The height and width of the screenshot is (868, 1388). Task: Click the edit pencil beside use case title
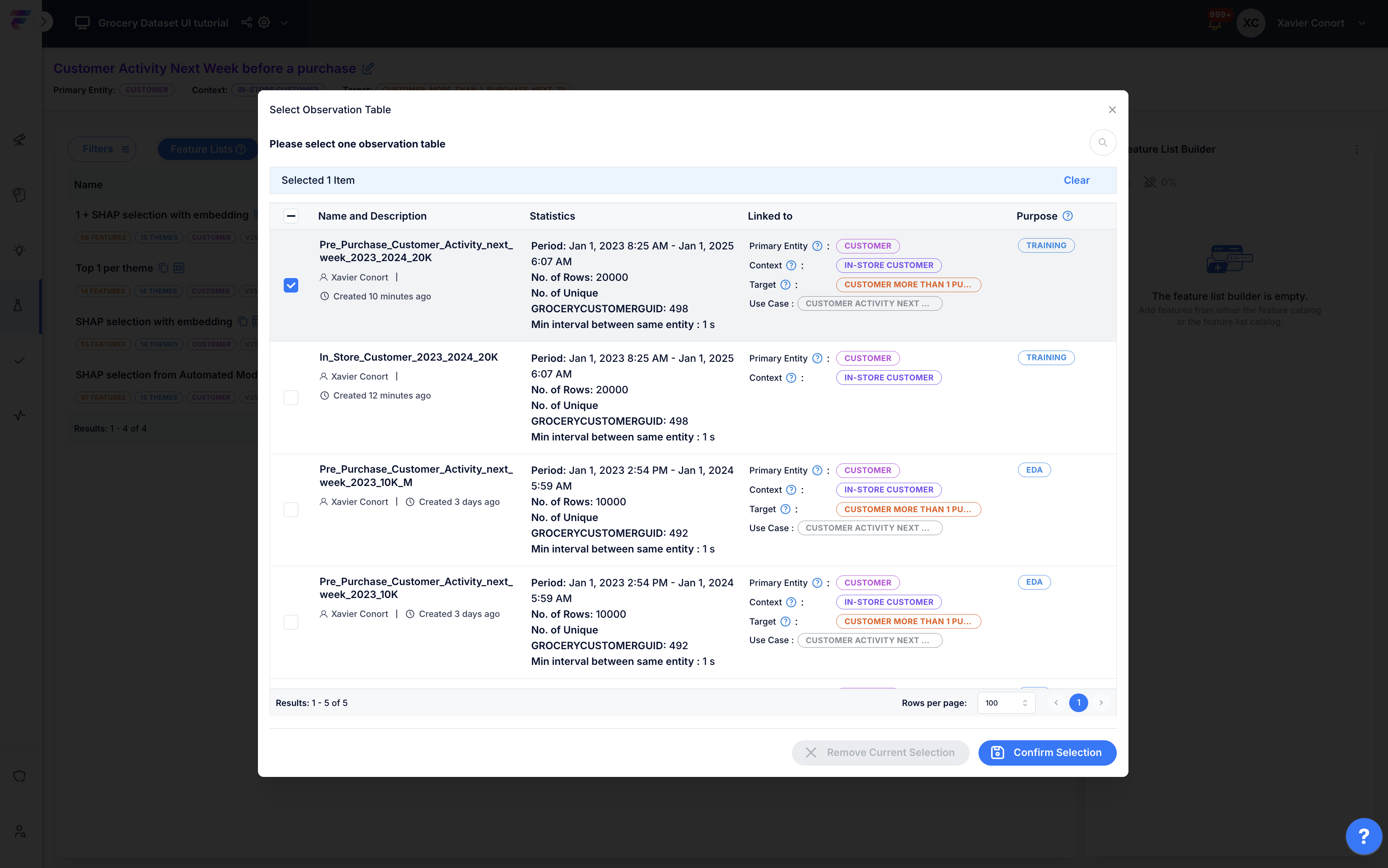368,69
